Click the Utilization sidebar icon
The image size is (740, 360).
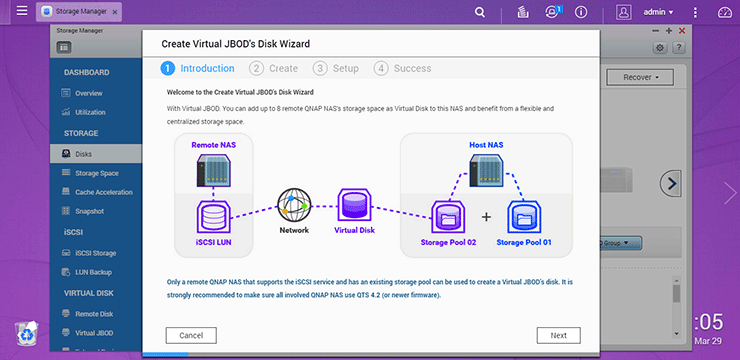pyautogui.click(x=66, y=112)
